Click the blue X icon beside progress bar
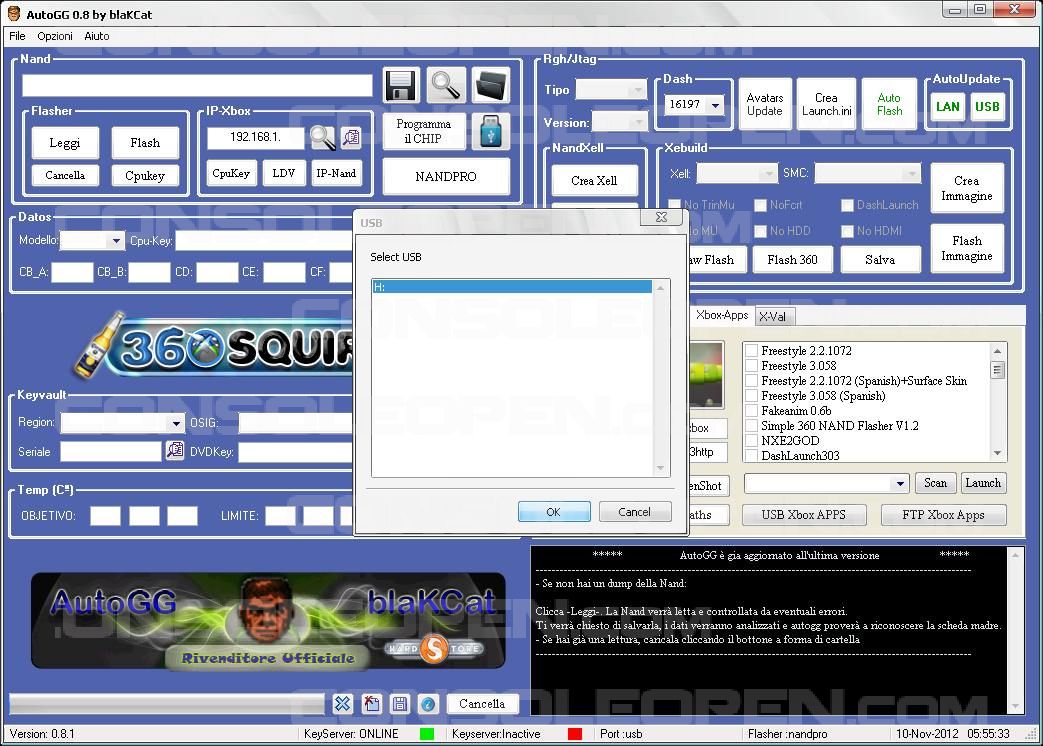The image size is (1043, 746). (342, 704)
